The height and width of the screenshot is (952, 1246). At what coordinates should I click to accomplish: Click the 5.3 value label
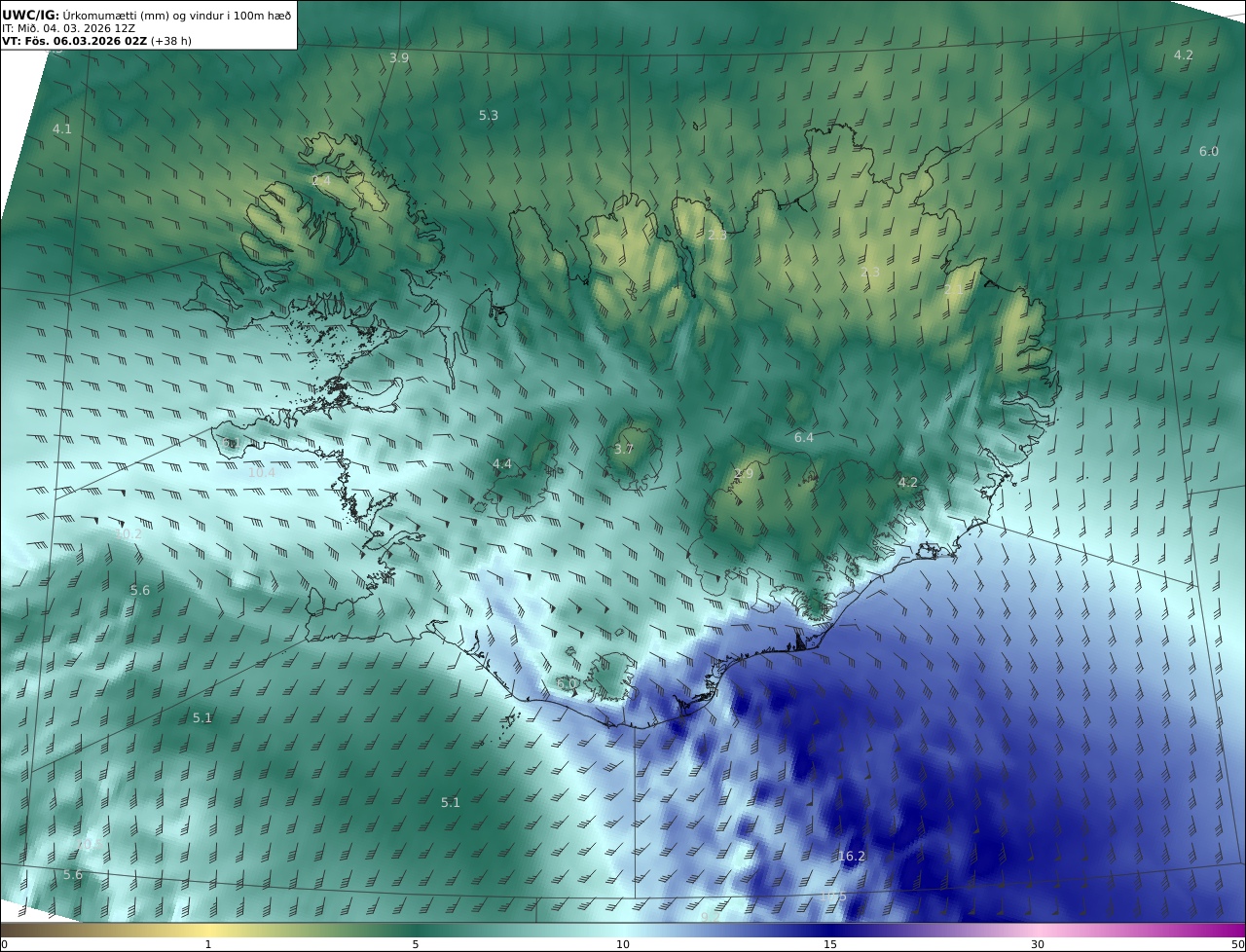pos(489,115)
